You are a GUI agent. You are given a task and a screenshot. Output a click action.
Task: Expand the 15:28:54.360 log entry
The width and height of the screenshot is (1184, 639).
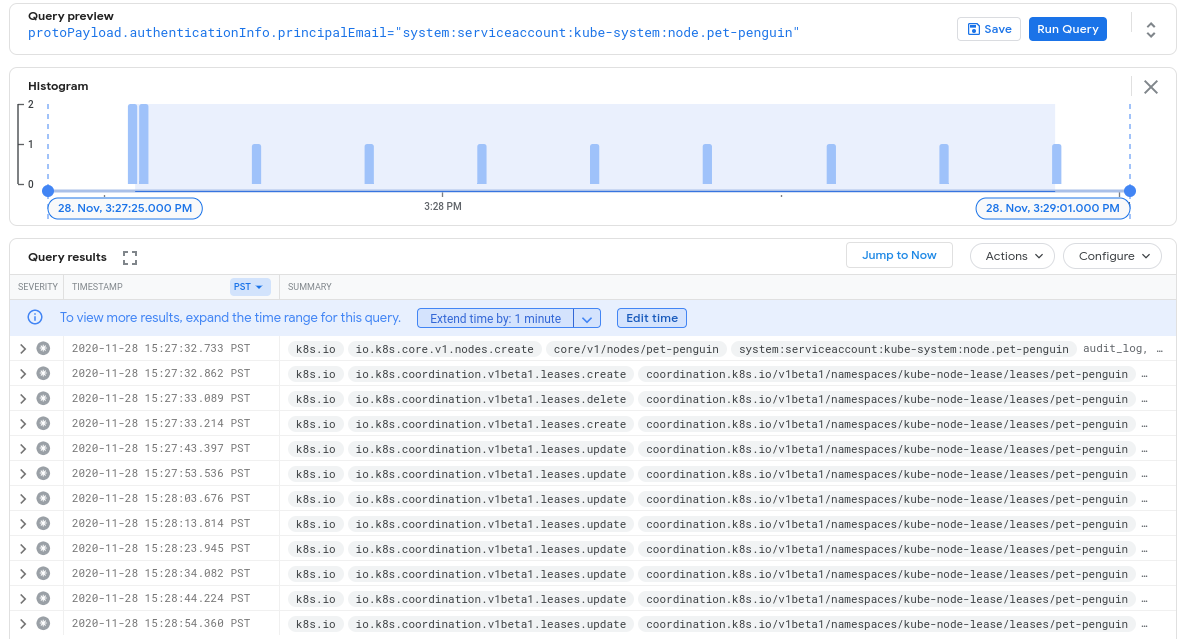tap(23, 623)
